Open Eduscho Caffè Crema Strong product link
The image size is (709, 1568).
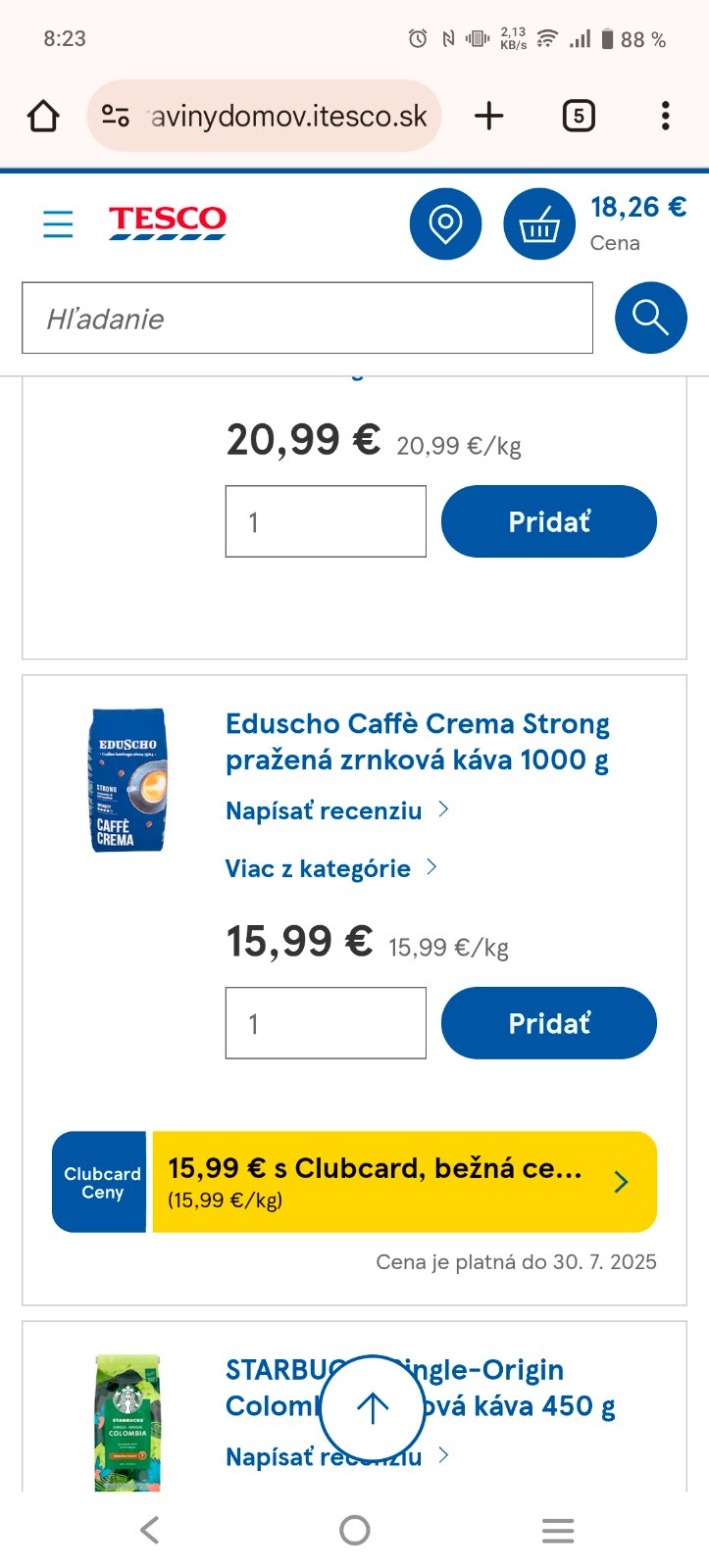(x=418, y=741)
